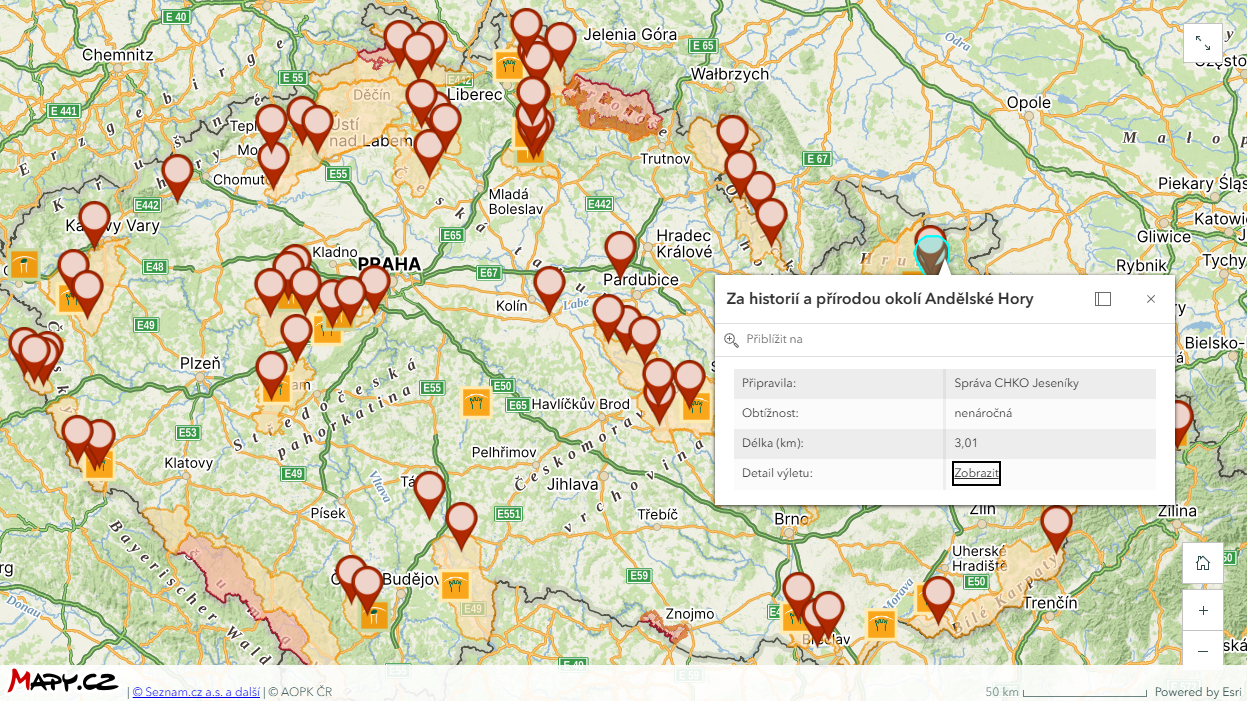Select the red pin at Tábor
This screenshot has width=1248, height=706.
pyautogui.click(x=429, y=494)
